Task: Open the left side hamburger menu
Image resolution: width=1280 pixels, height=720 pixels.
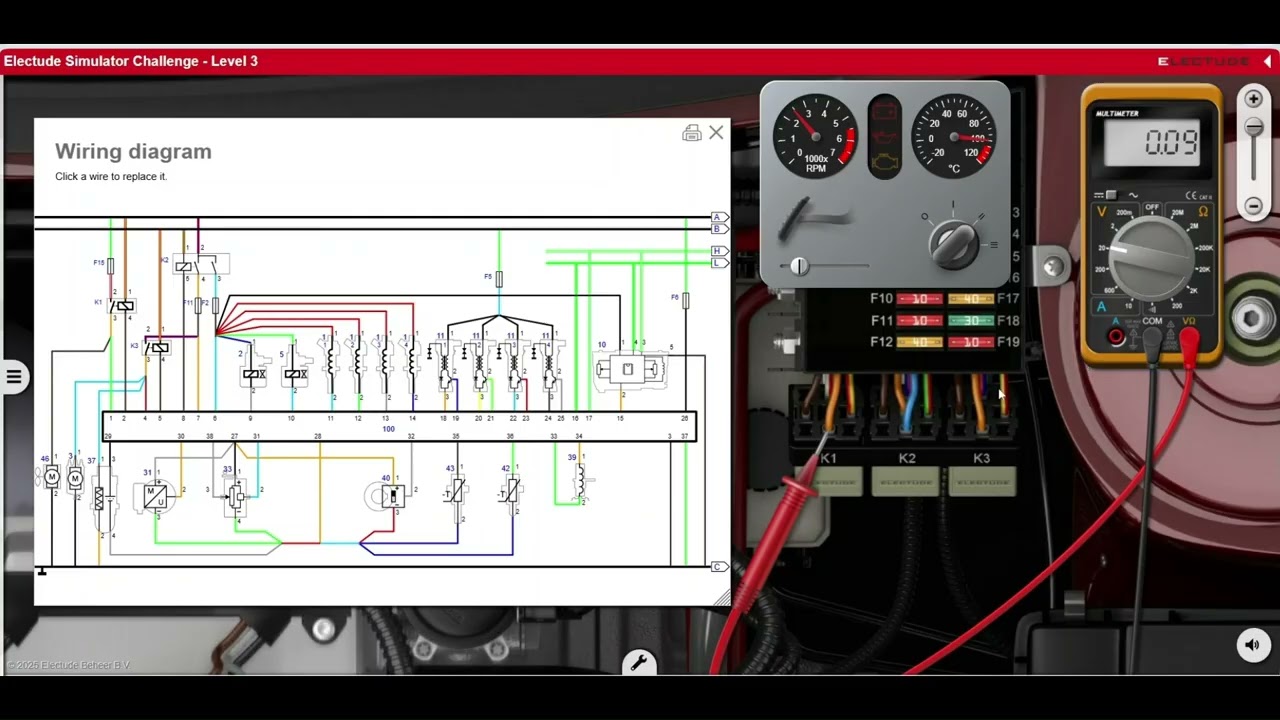Action: (x=14, y=377)
